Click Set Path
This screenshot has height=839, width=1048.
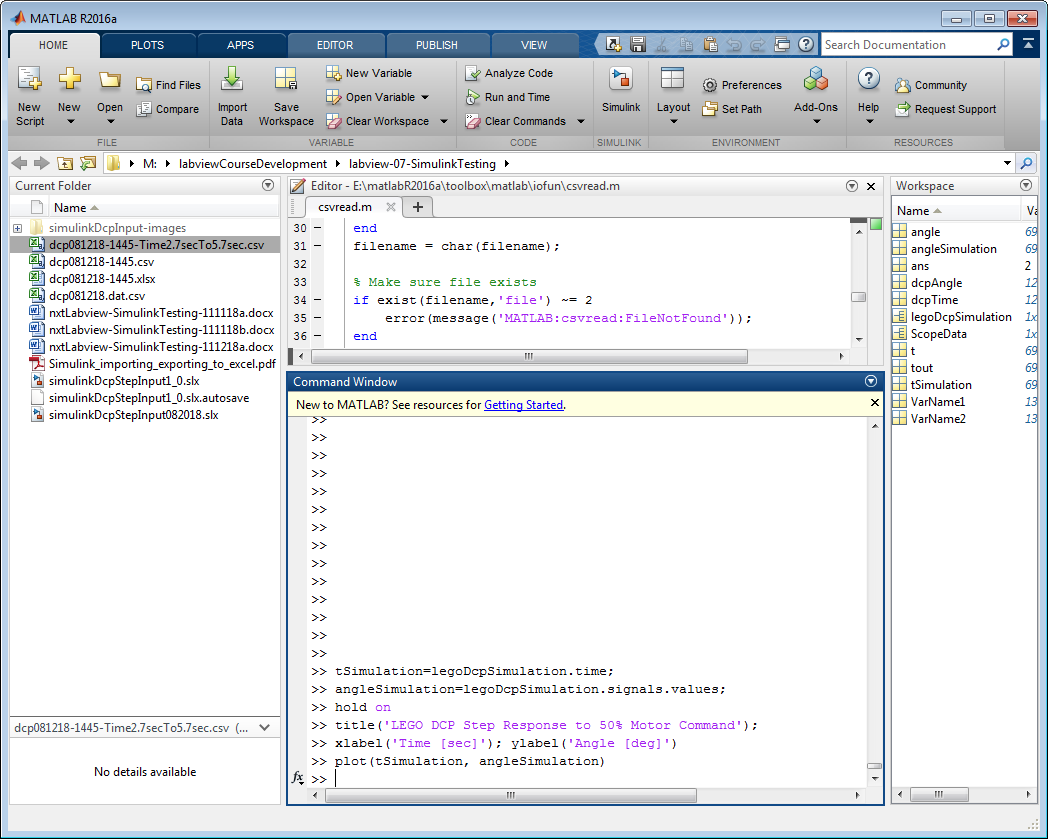click(x=732, y=109)
